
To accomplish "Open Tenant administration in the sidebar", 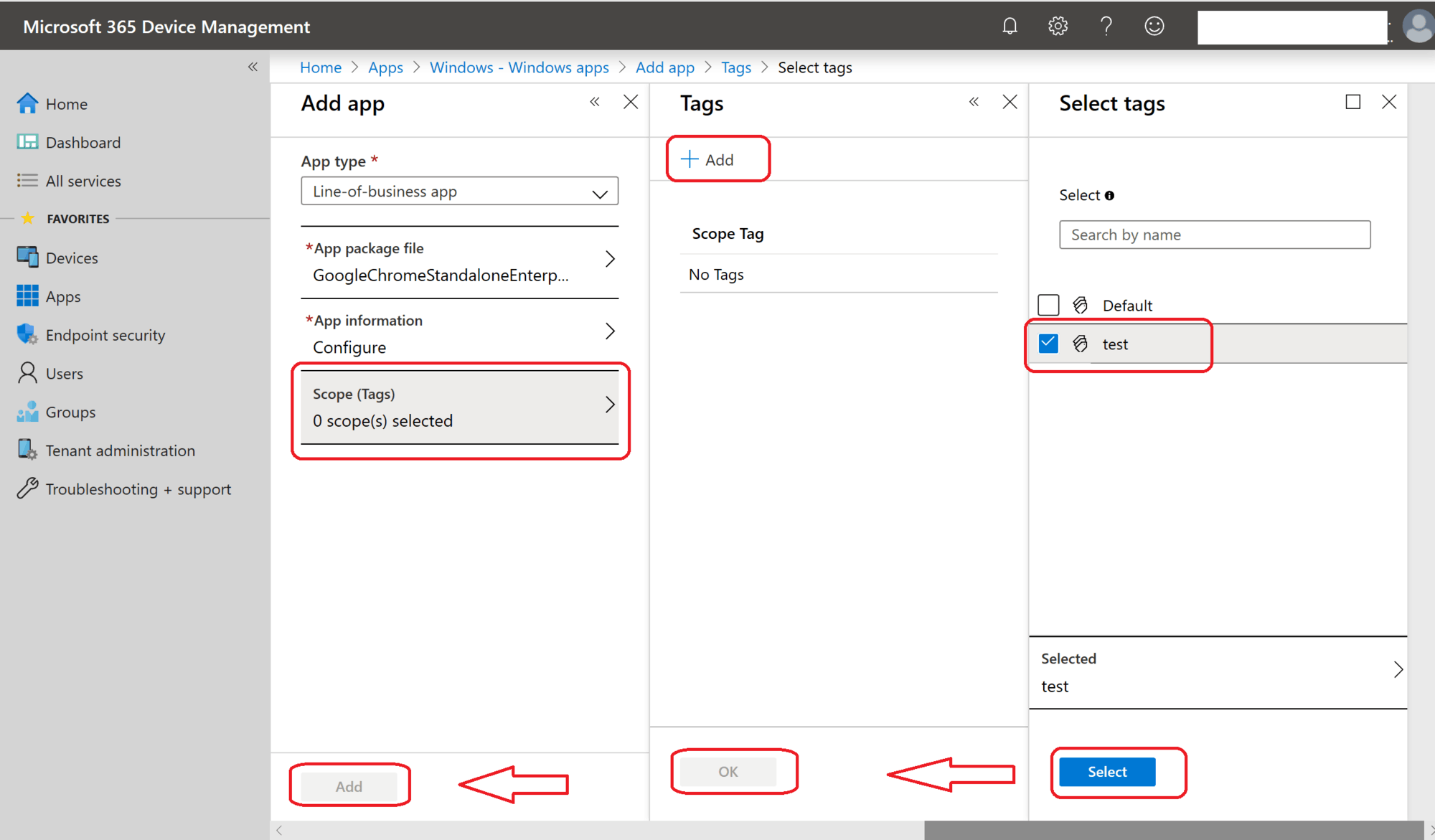I will point(120,450).
